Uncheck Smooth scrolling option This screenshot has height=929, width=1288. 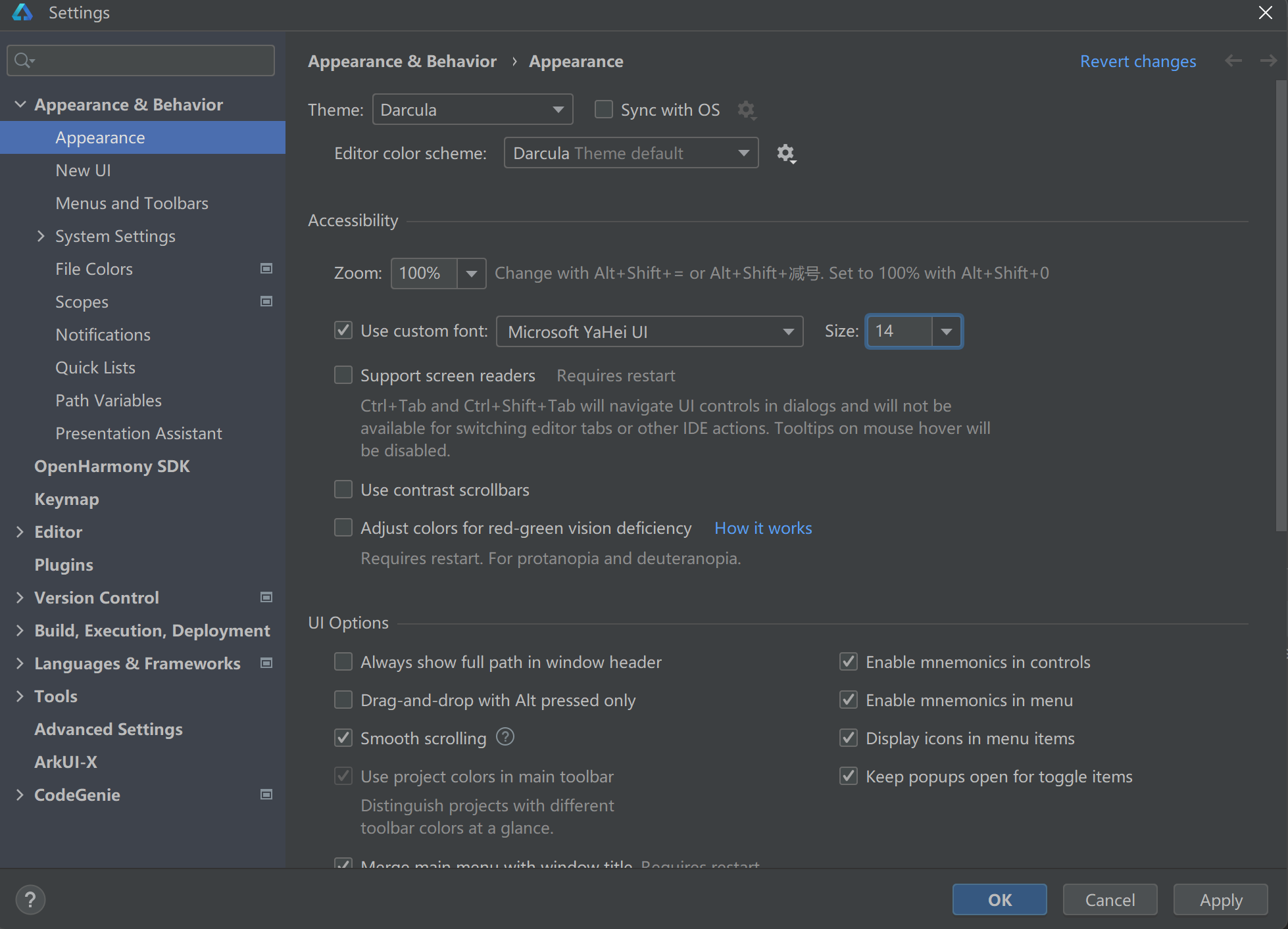(x=343, y=738)
